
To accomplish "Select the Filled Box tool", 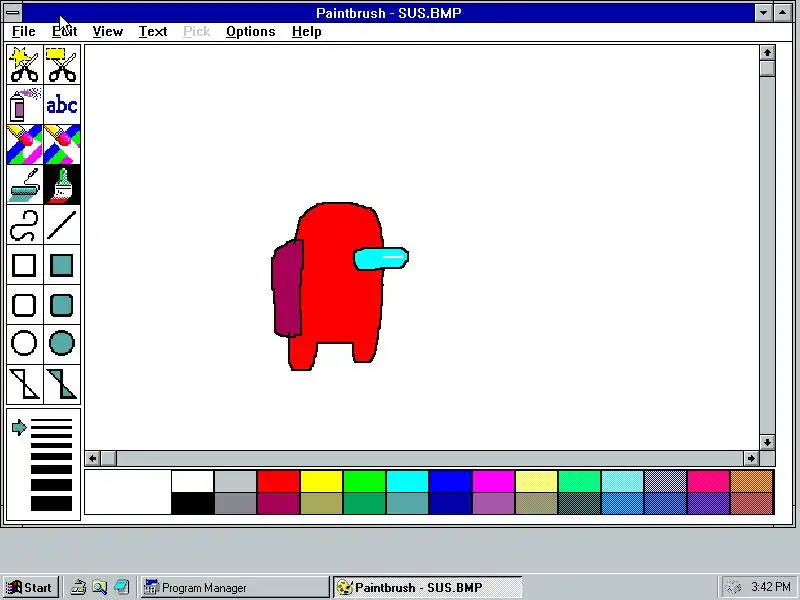I will pyautogui.click(x=62, y=265).
